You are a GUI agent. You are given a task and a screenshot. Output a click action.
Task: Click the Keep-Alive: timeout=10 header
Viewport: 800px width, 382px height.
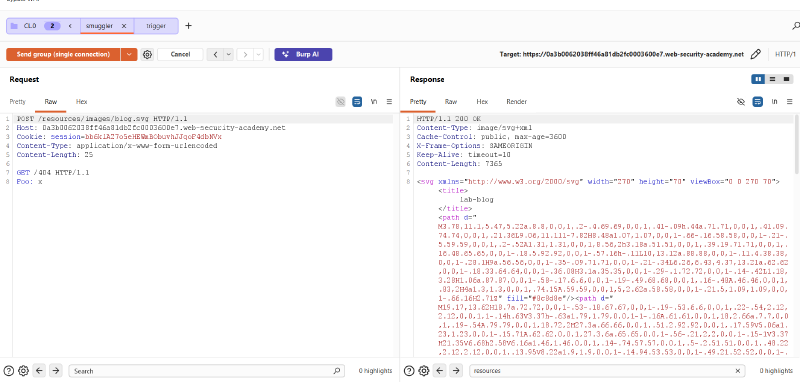464,155
